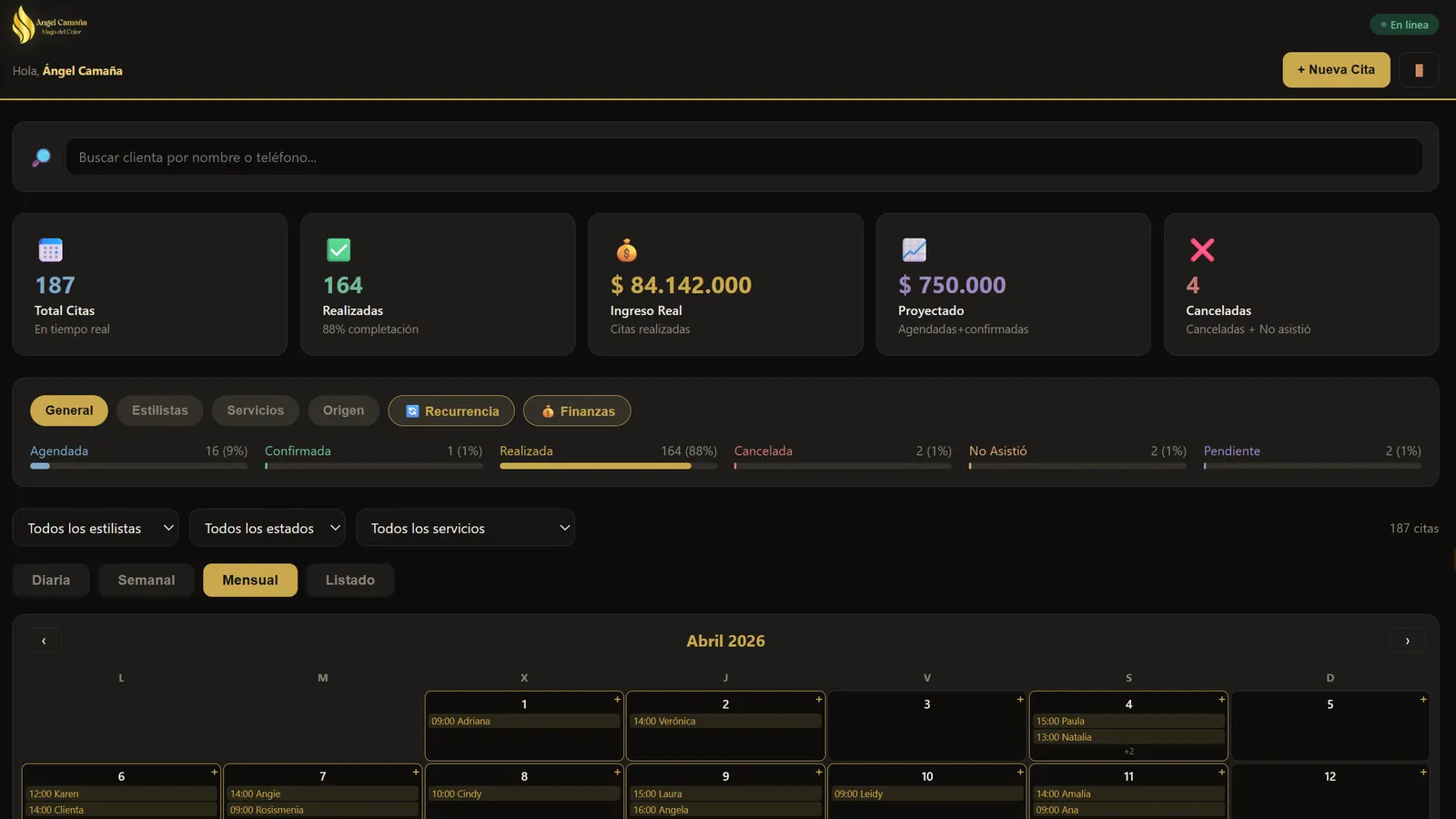The image size is (1456, 819).
Task: Click the red X on Canceladas card
Action: click(1202, 249)
